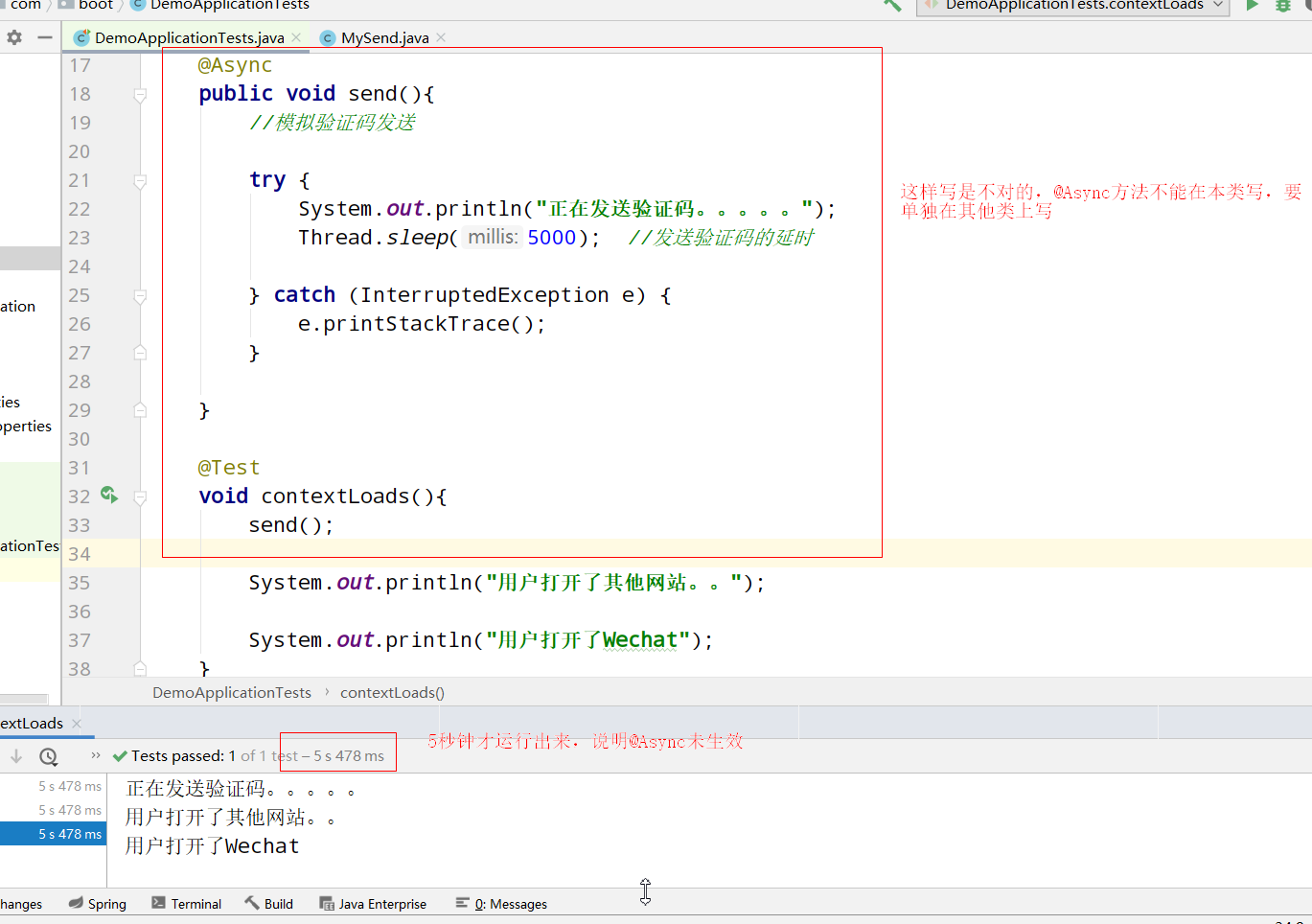Click the 用户打开了其他网站 string on line 35
The height and width of the screenshot is (924, 1312).
click(613, 583)
